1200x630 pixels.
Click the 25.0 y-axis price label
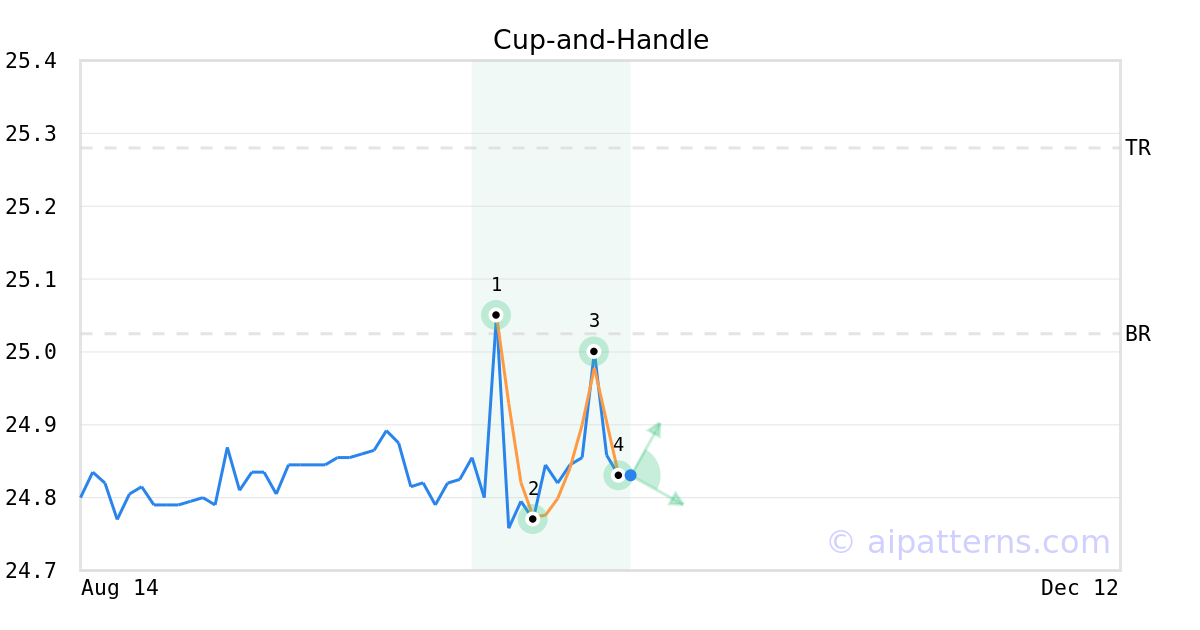point(30,352)
